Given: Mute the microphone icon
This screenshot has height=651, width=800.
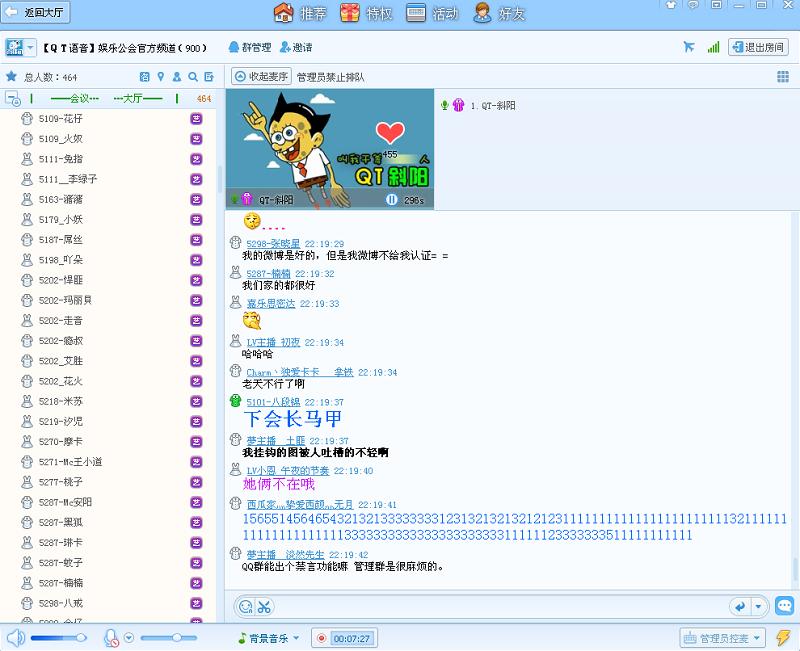Looking at the screenshot, I should 112,637.
